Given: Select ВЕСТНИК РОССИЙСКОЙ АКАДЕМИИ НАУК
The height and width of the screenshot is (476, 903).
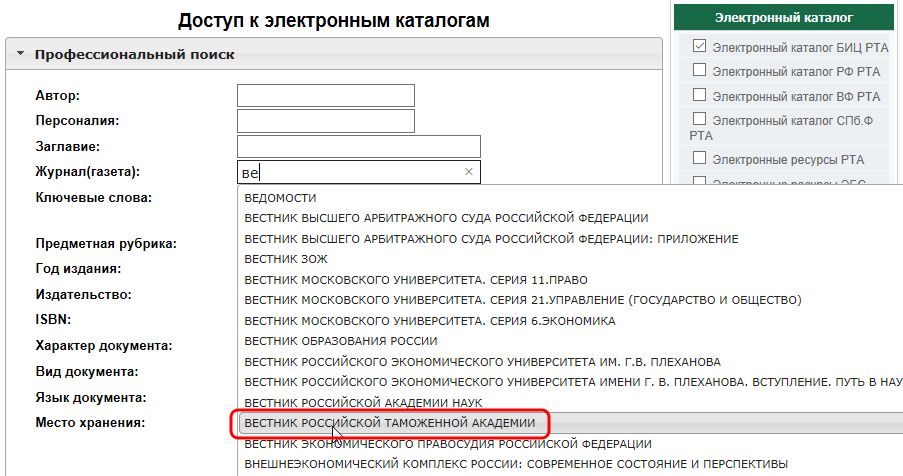Looking at the screenshot, I should click(363, 403).
